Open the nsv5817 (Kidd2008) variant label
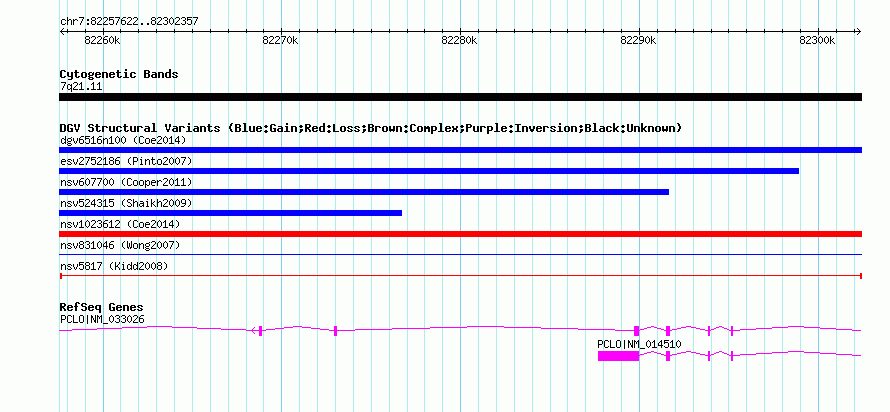The width and height of the screenshot is (890, 412). coord(114,266)
